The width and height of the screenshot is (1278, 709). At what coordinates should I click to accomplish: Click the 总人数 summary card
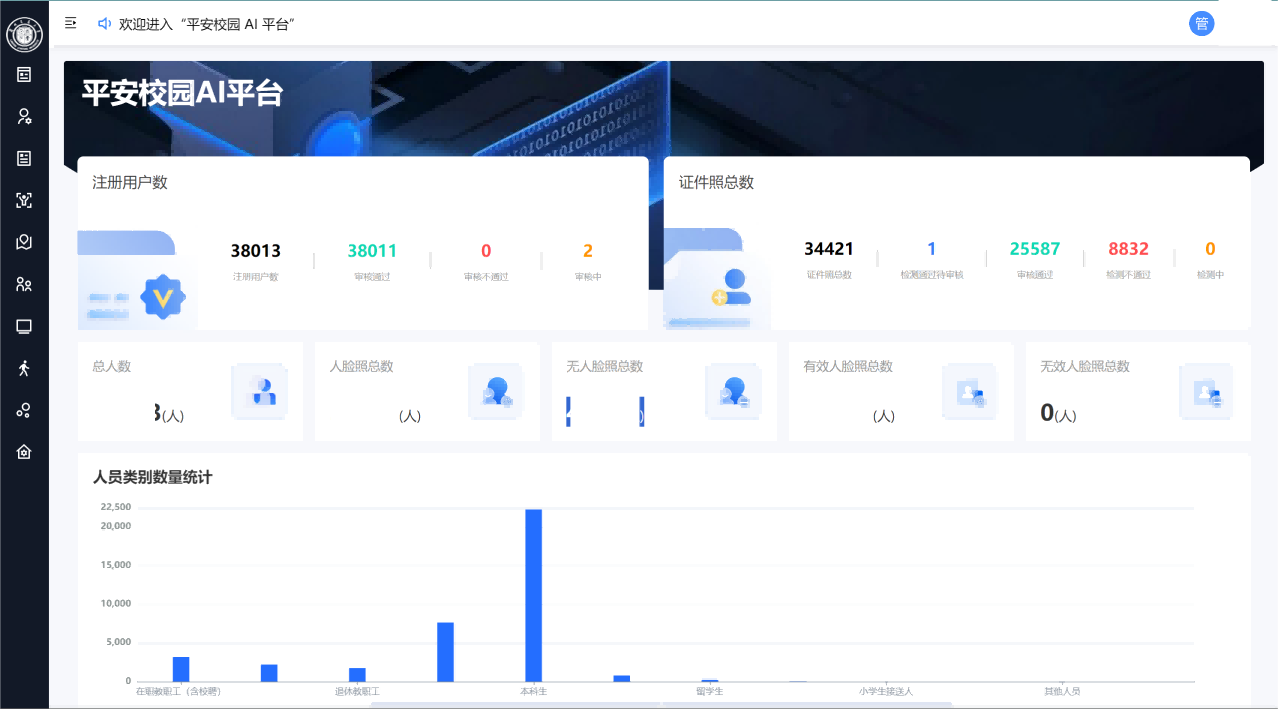(x=190, y=391)
